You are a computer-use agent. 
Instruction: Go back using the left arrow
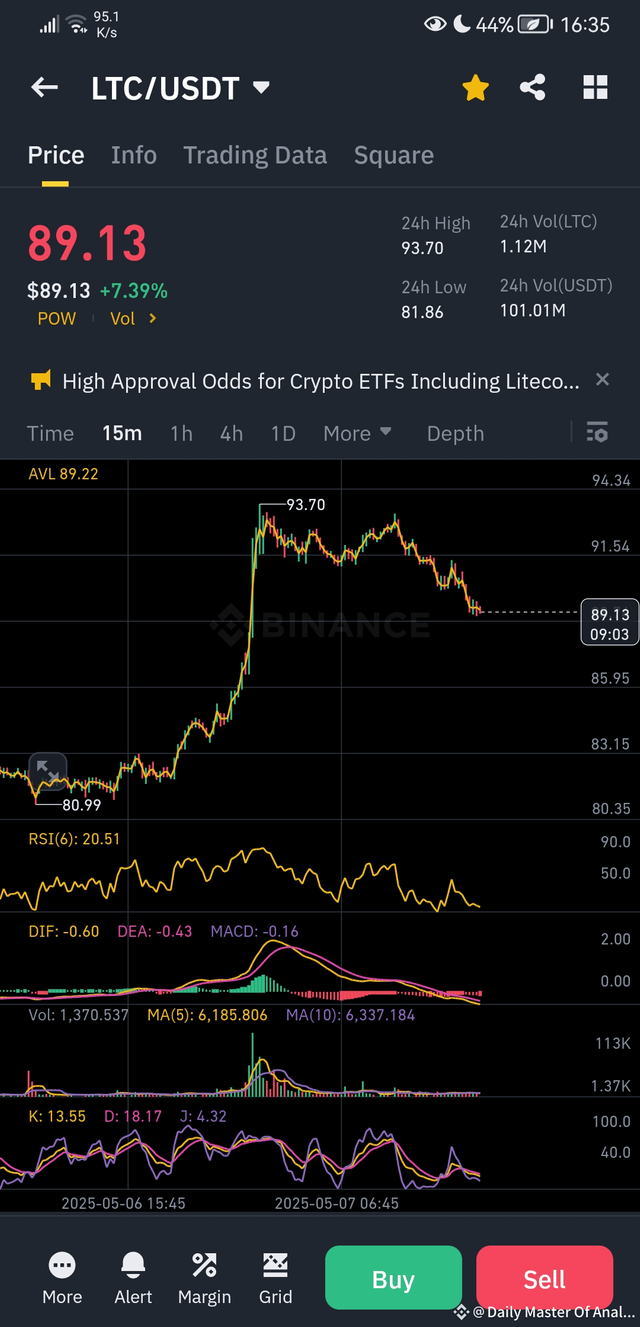pyautogui.click(x=44, y=88)
